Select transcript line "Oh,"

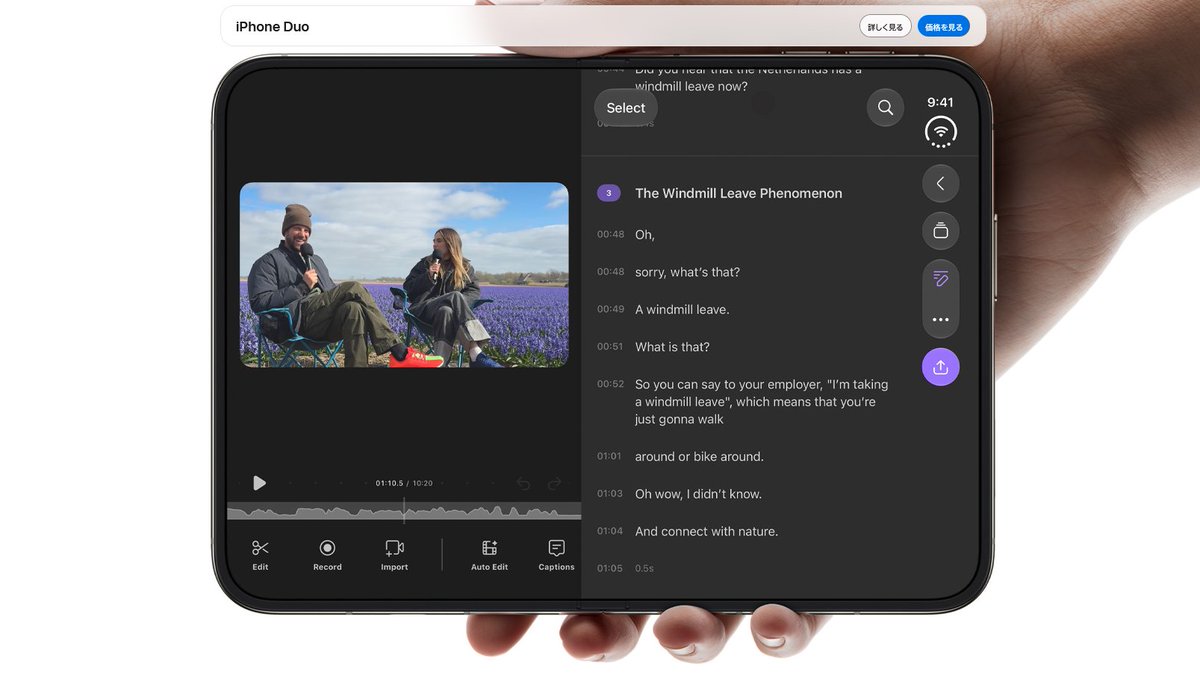point(645,235)
